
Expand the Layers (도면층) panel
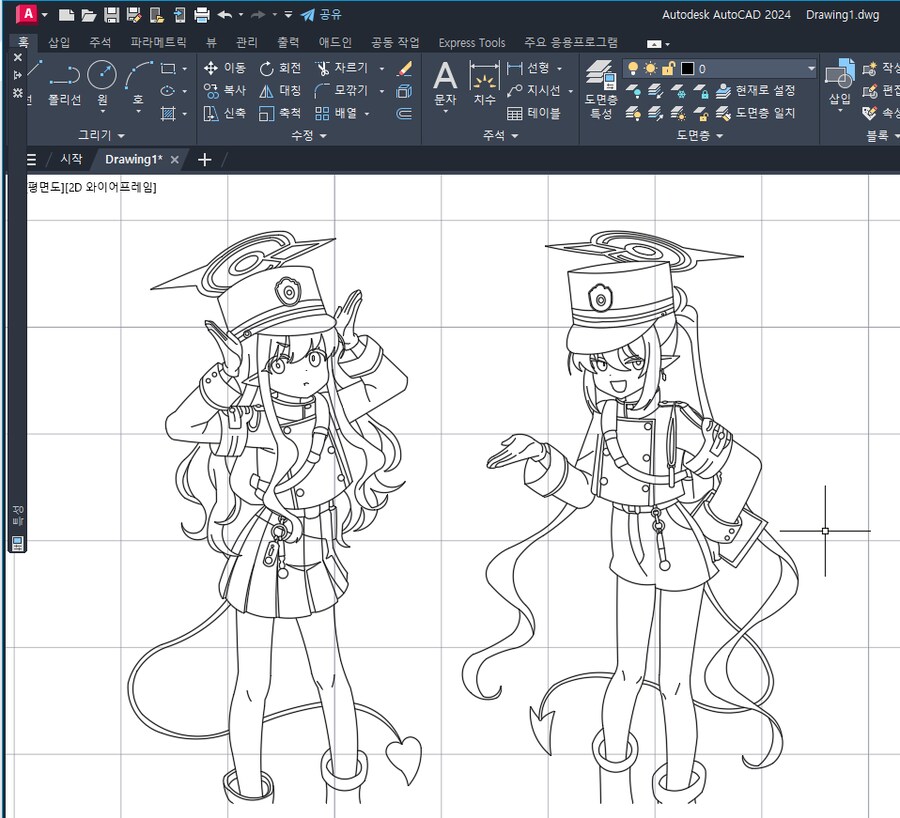[699, 135]
